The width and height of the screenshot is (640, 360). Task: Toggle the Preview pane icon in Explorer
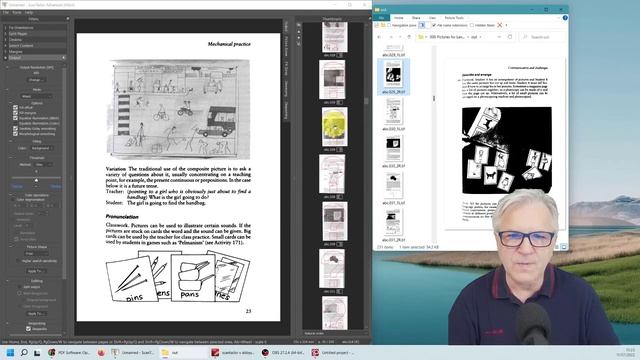click(422, 25)
